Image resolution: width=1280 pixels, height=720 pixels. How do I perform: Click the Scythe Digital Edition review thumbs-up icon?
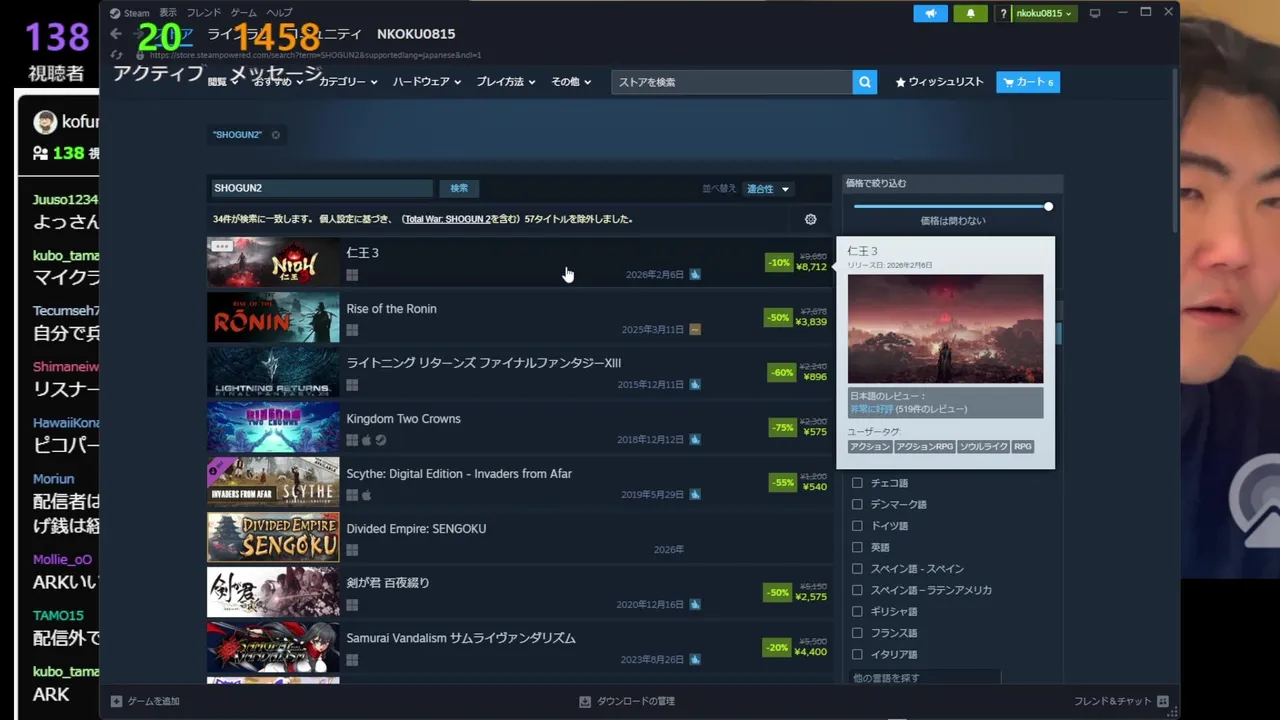695,494
